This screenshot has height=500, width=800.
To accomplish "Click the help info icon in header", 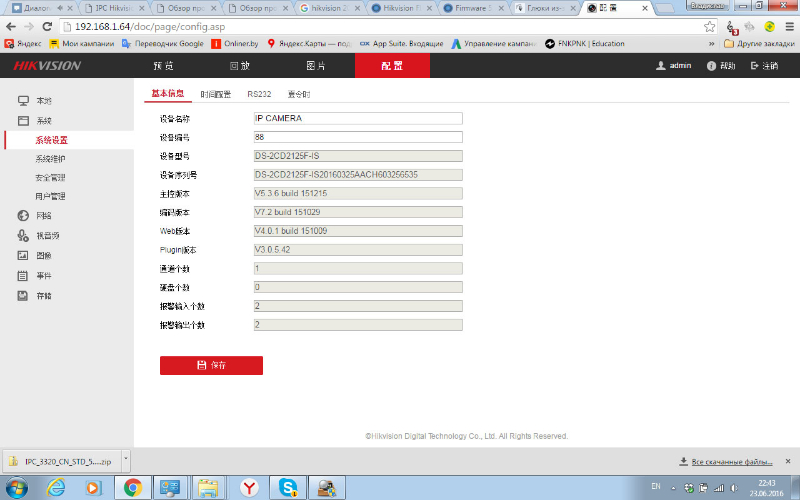I will coord(711,66).
